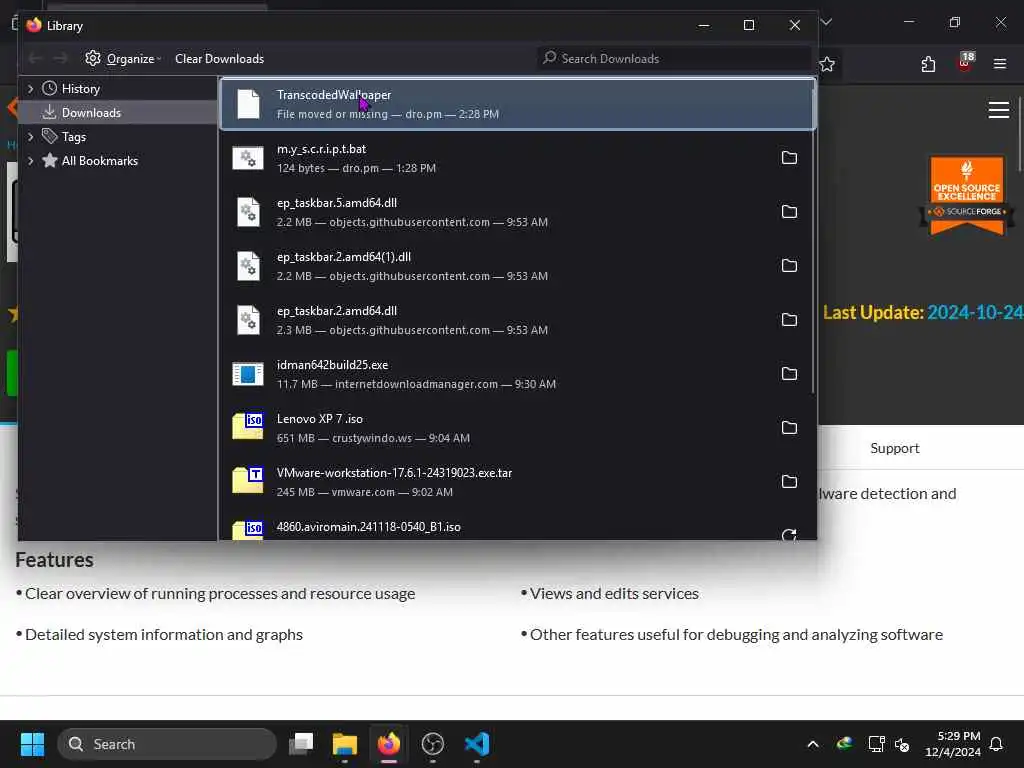Click the muted volume tray icon

[902, 744]
